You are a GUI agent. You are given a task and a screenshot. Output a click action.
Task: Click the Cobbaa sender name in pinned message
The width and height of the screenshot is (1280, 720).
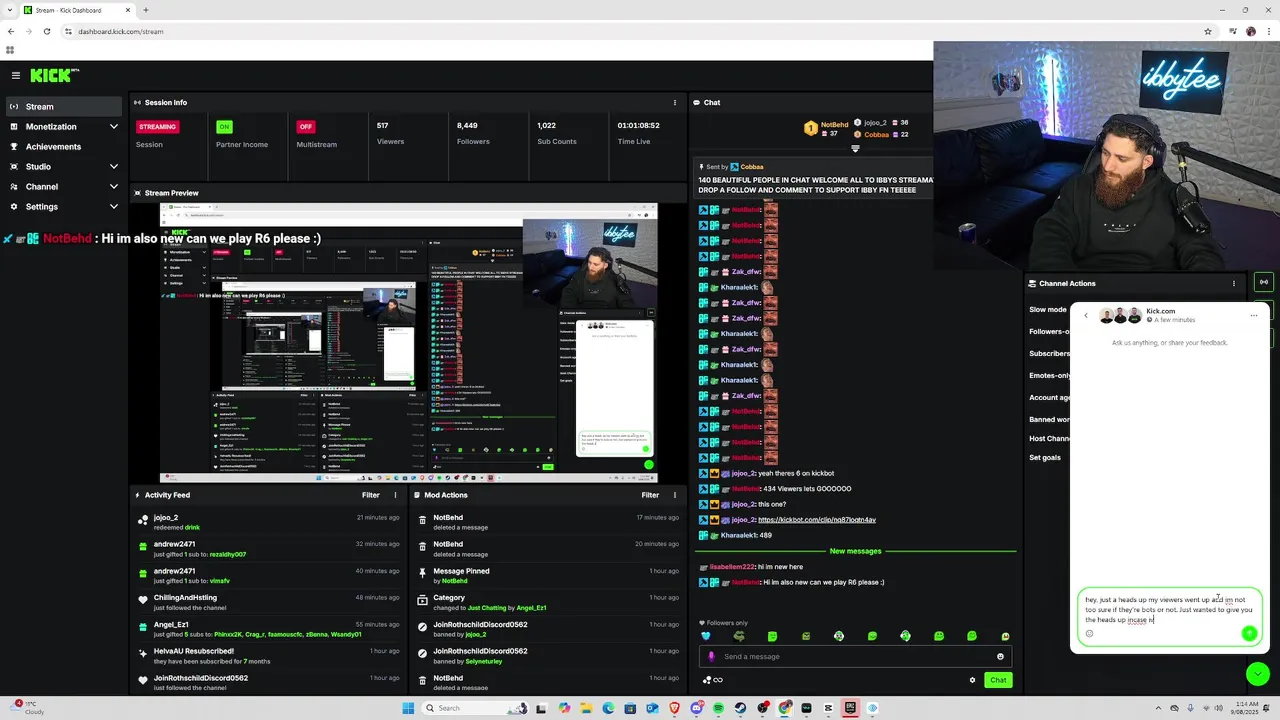click(752, 167)
